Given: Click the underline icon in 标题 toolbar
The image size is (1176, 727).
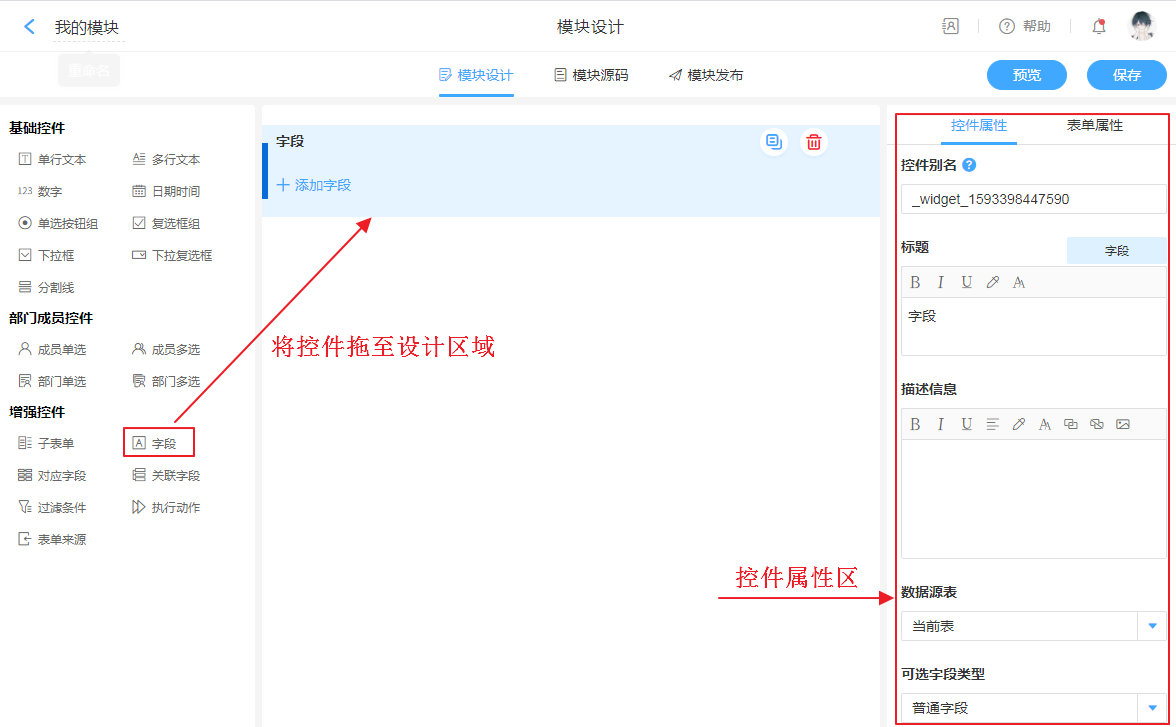Looking at the screenshot, I should tap(967, 282).
